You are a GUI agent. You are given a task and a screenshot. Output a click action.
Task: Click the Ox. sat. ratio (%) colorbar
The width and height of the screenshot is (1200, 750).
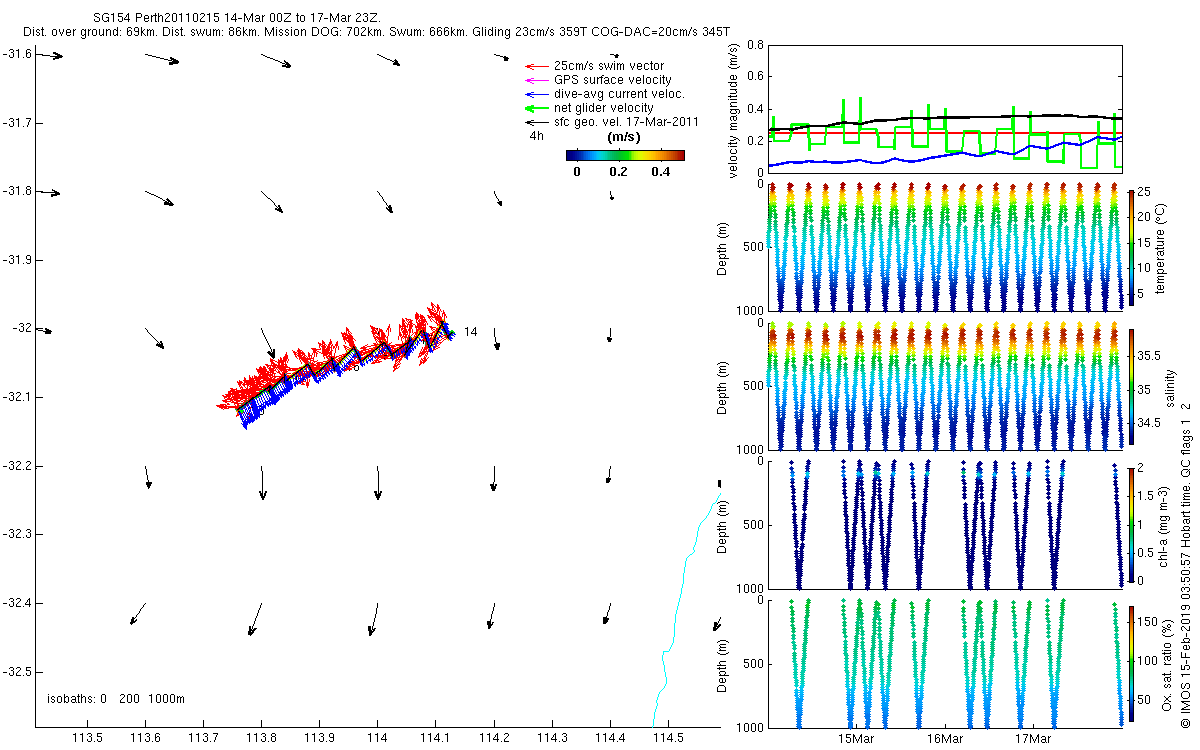click(x=1131, y=662)
